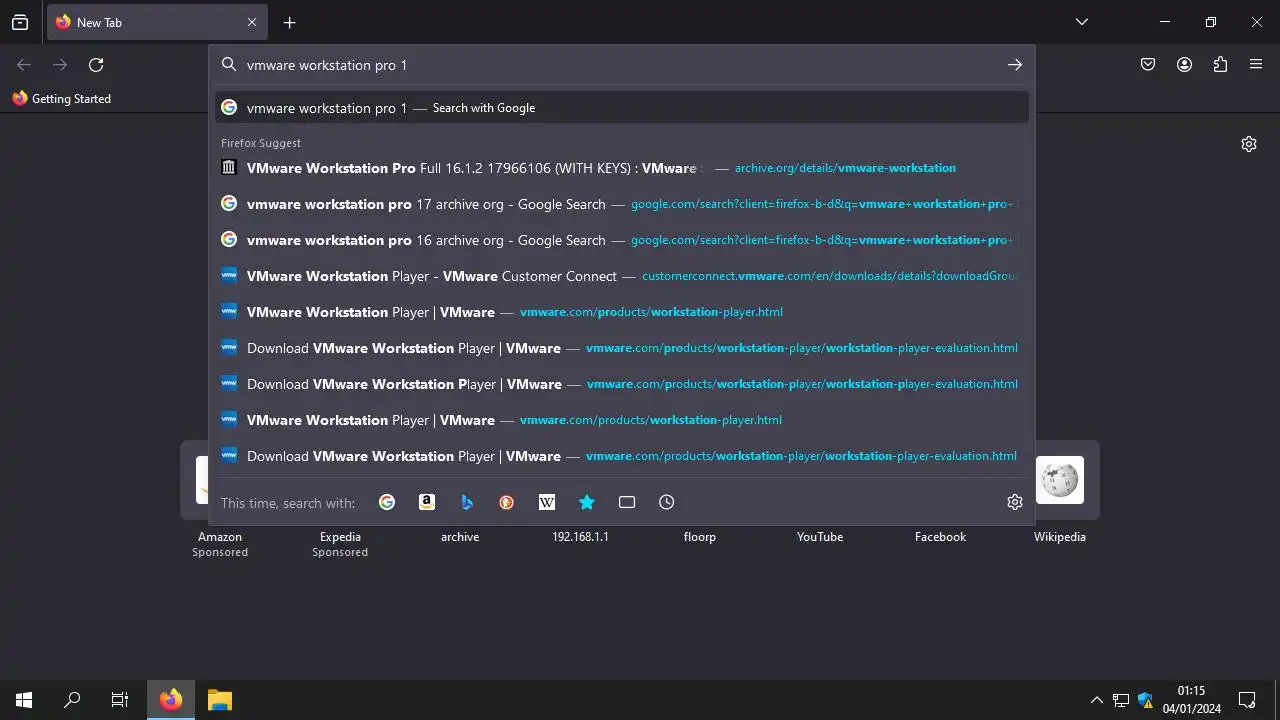
Task: Open the Pocket save icon
Action: (x=1148, y=65)
